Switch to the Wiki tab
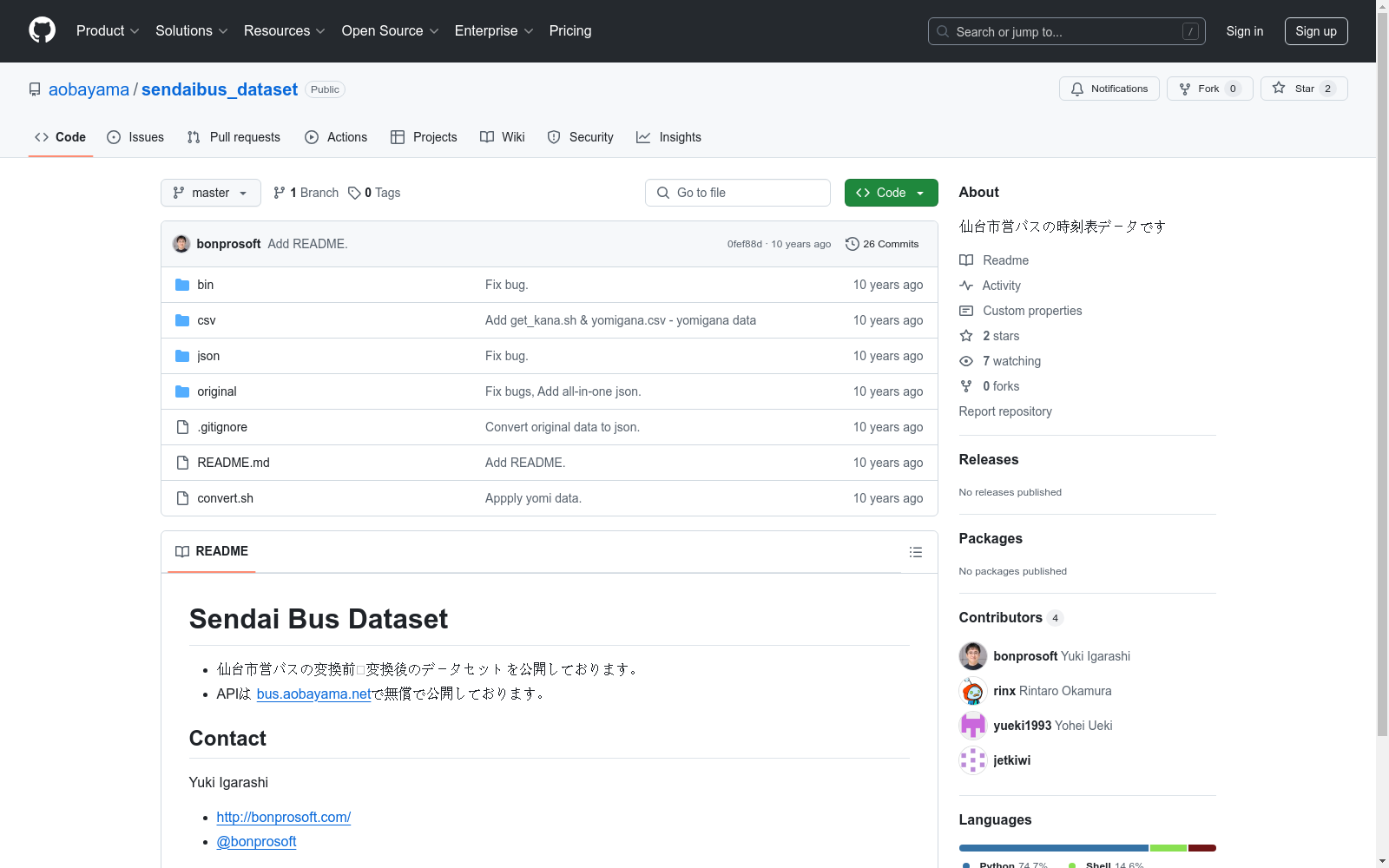The width and height of the screenshot is (1389, 868). [x=503, y=137]
